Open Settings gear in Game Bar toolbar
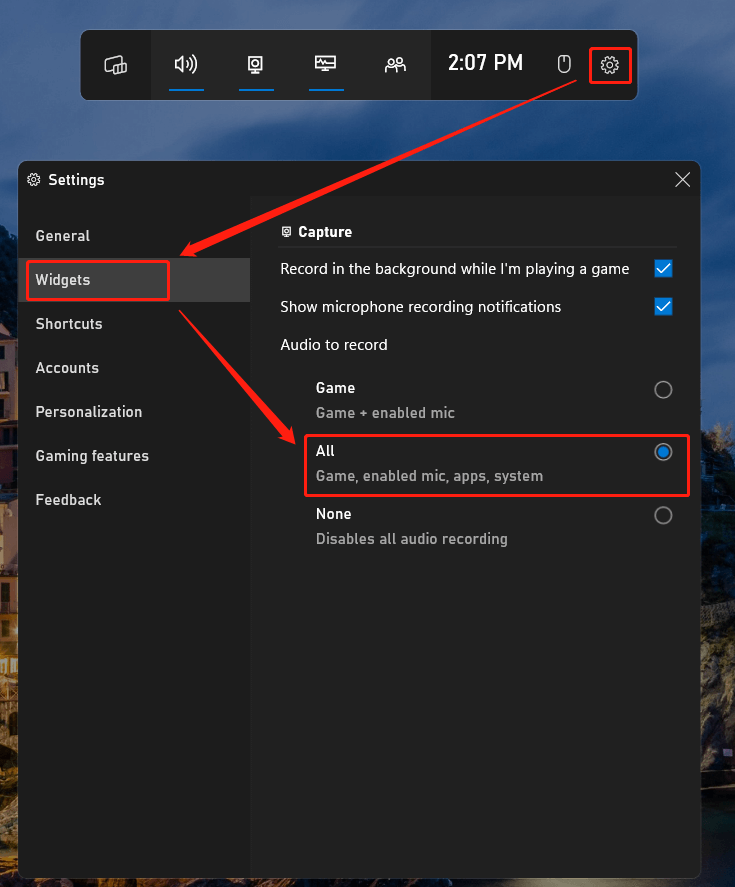This screenshot has width=735, height=887. click(609, 65)
